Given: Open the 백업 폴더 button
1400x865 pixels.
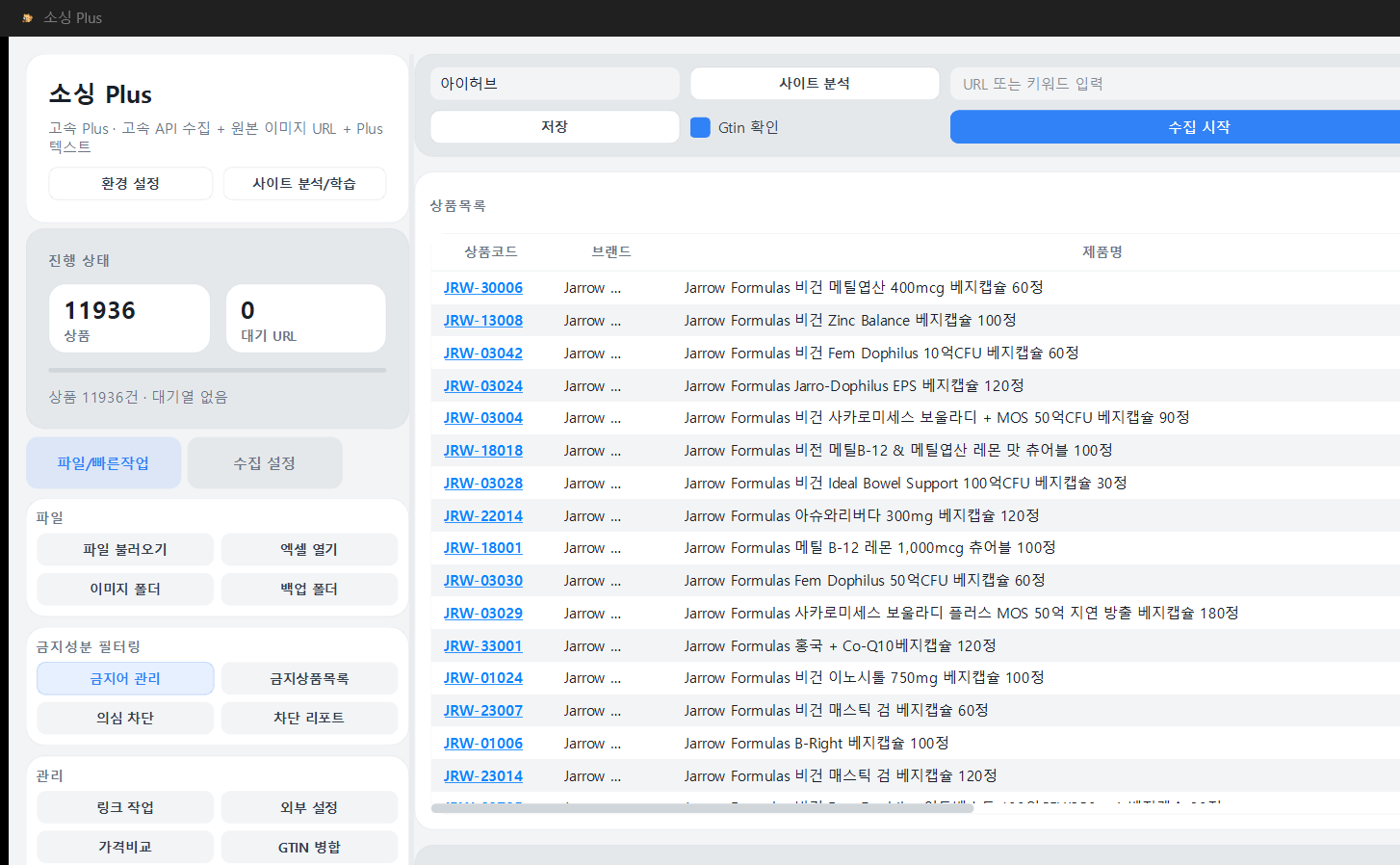Looking at the screenshot, I should [x=309, y=590].
